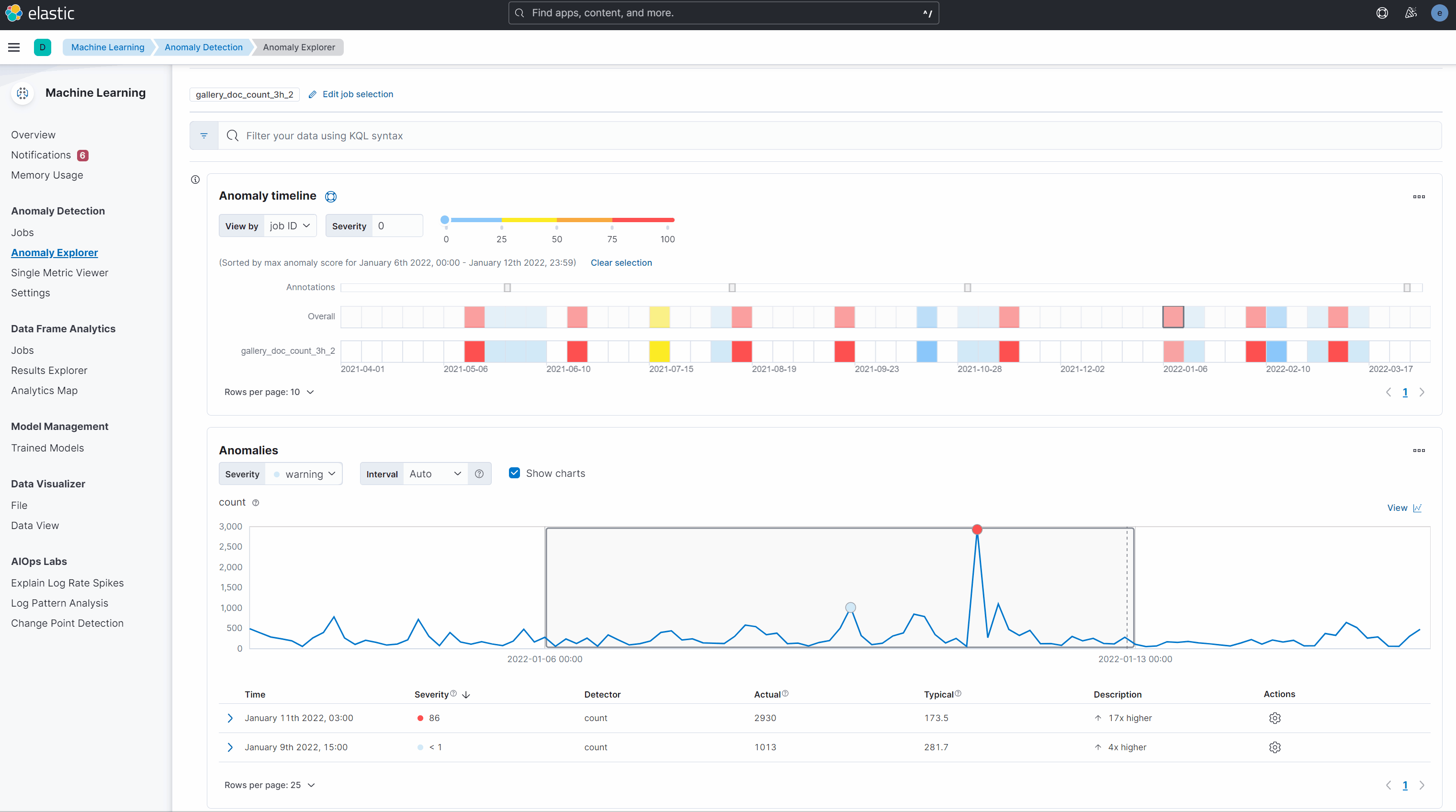
Task: Open actions gear for January 11th anomaly
Action: (1275, 718)
